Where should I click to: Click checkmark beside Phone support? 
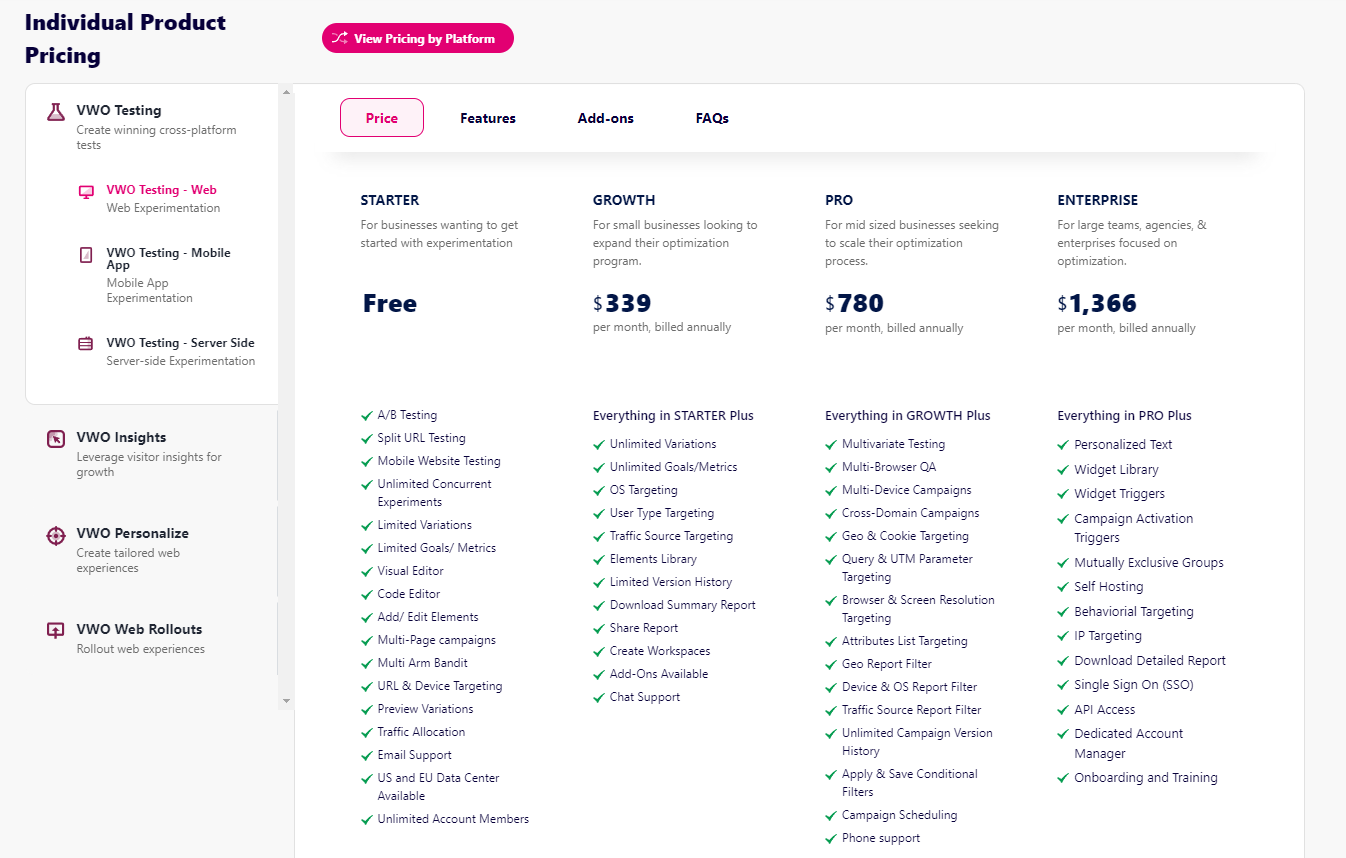coord(830,838)
